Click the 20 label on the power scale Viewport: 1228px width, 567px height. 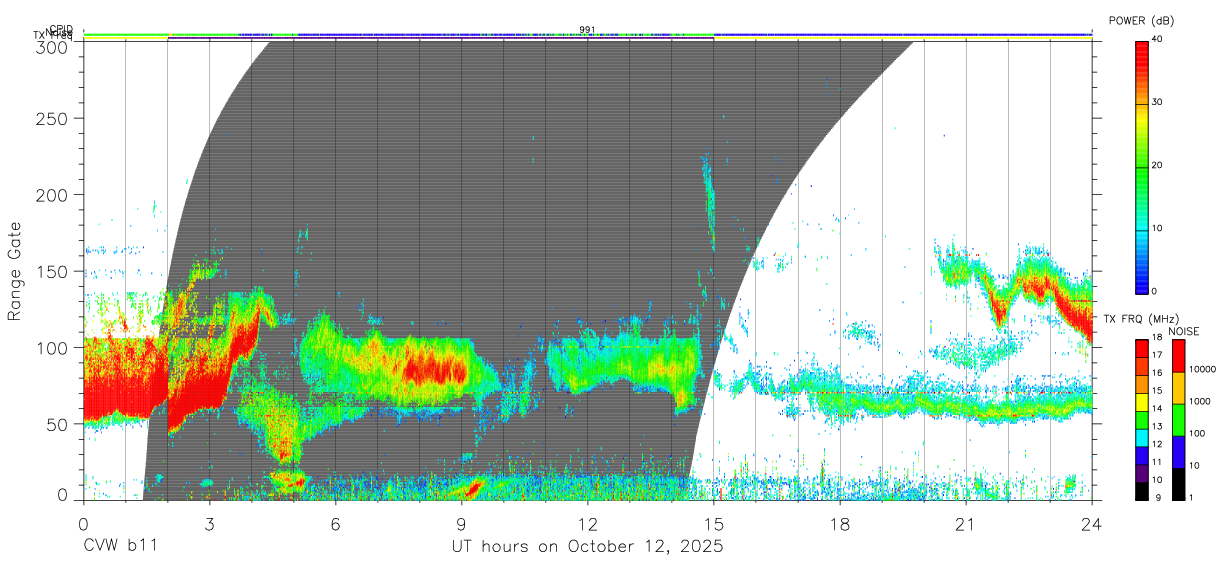tap(1157, 166)
